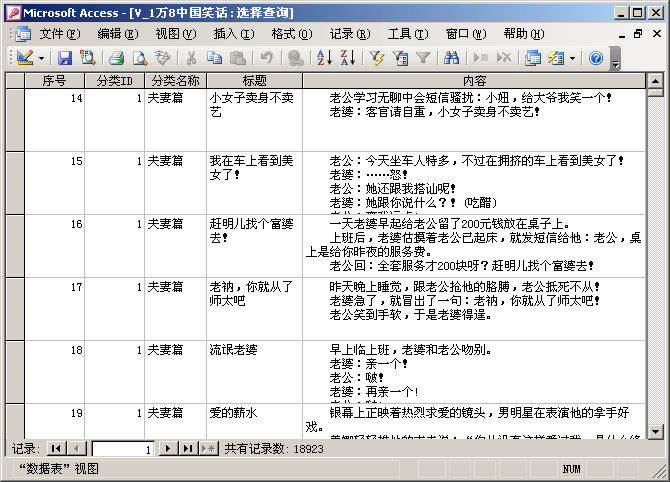670x482 pixels.
Task: Click the Undo arrow icon
Action: [x=267, y=58]
